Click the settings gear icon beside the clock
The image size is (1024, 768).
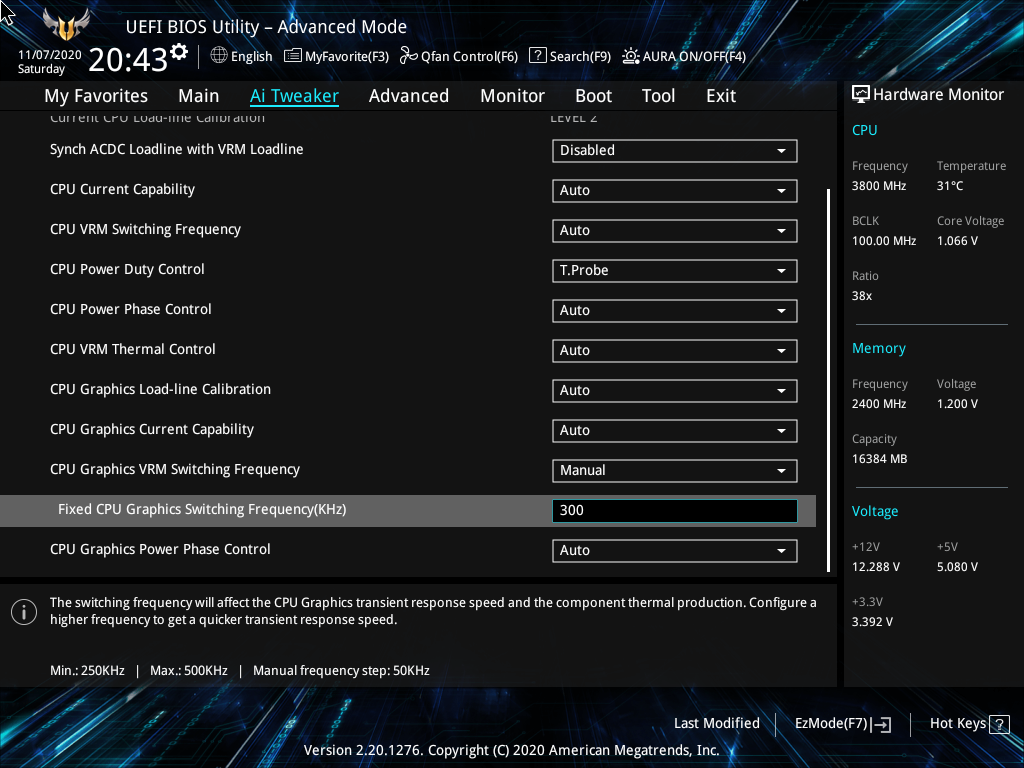tap(179, 51)
